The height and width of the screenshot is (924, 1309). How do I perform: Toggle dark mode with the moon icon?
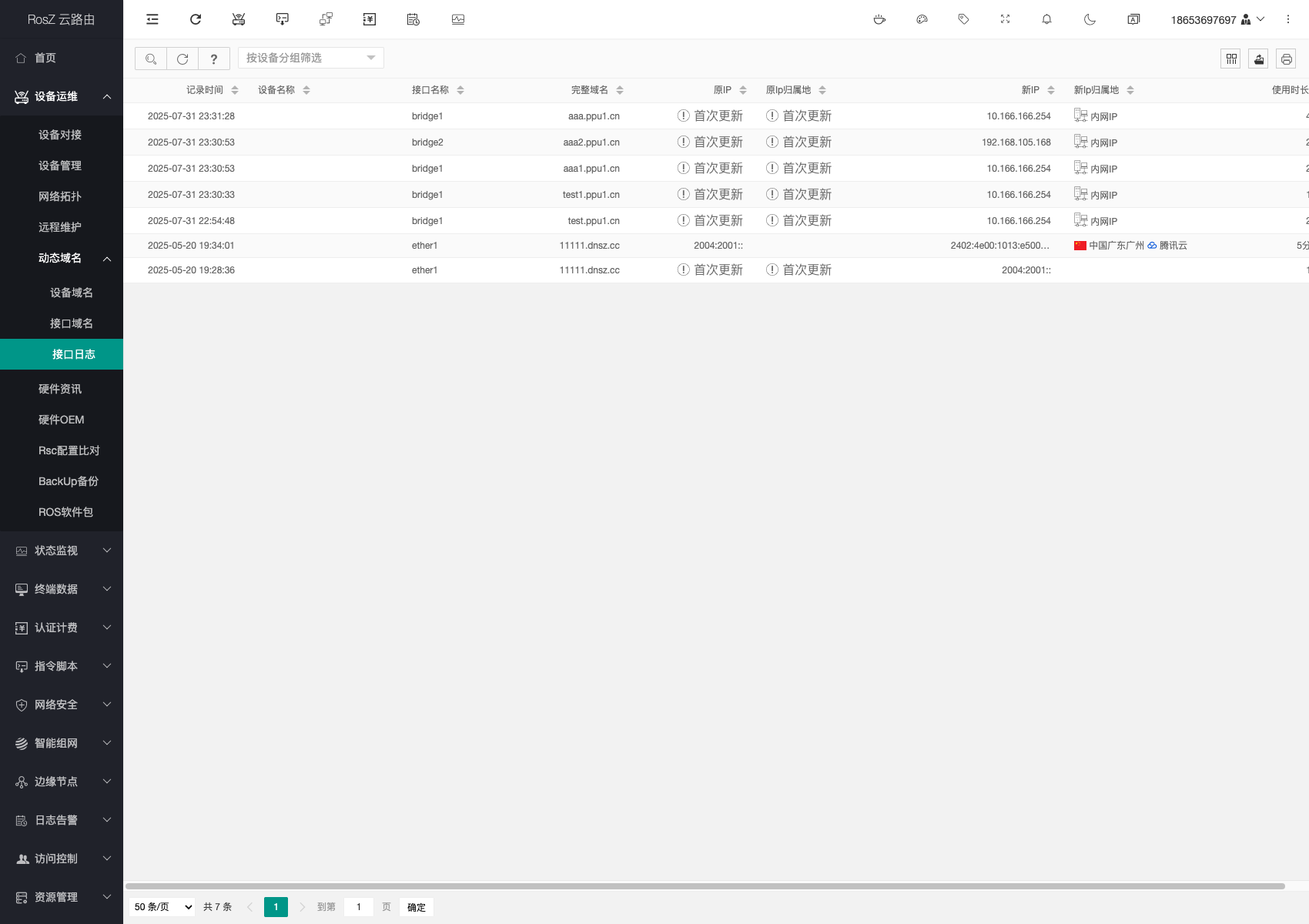tap(1090, 19)
